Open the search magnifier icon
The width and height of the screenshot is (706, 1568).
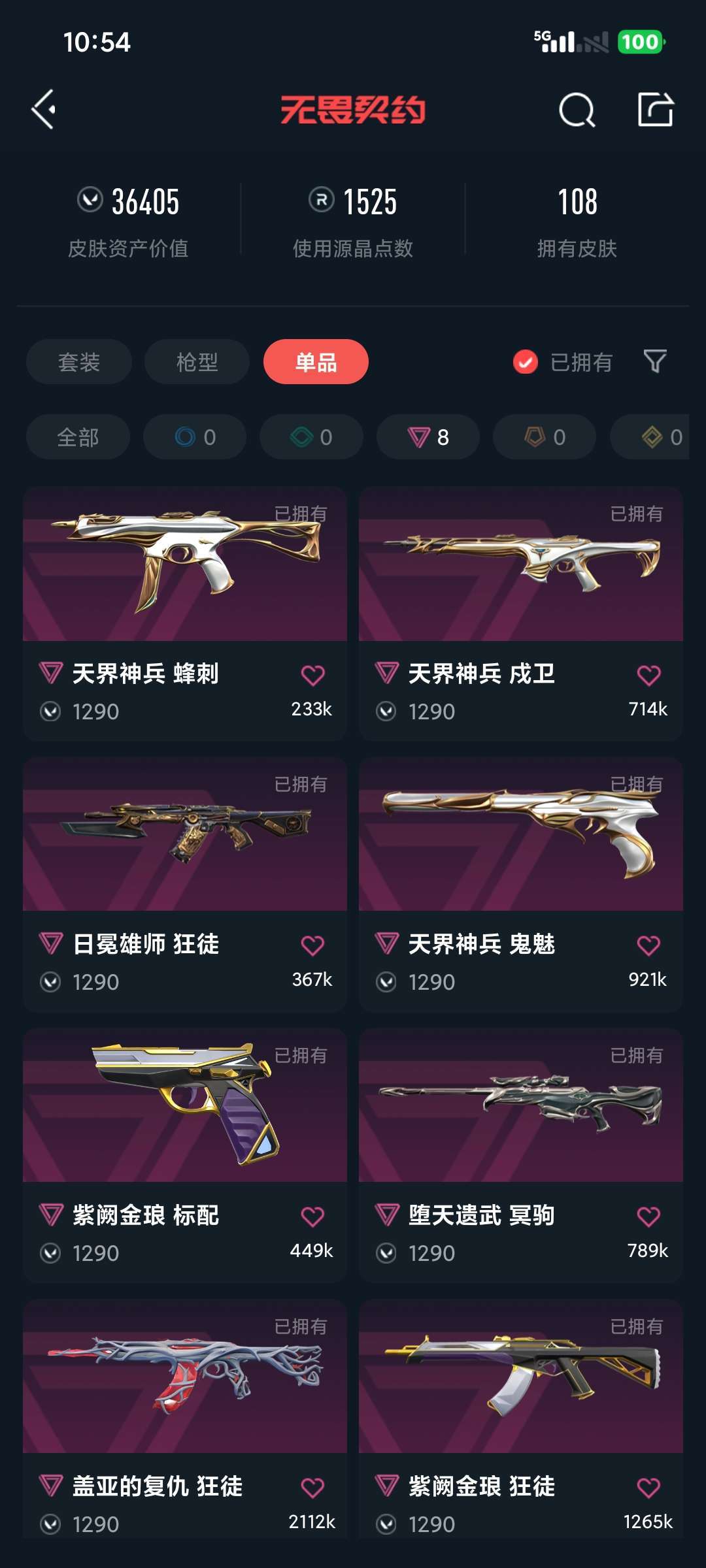pyautogui.click(x=577, y=110)
